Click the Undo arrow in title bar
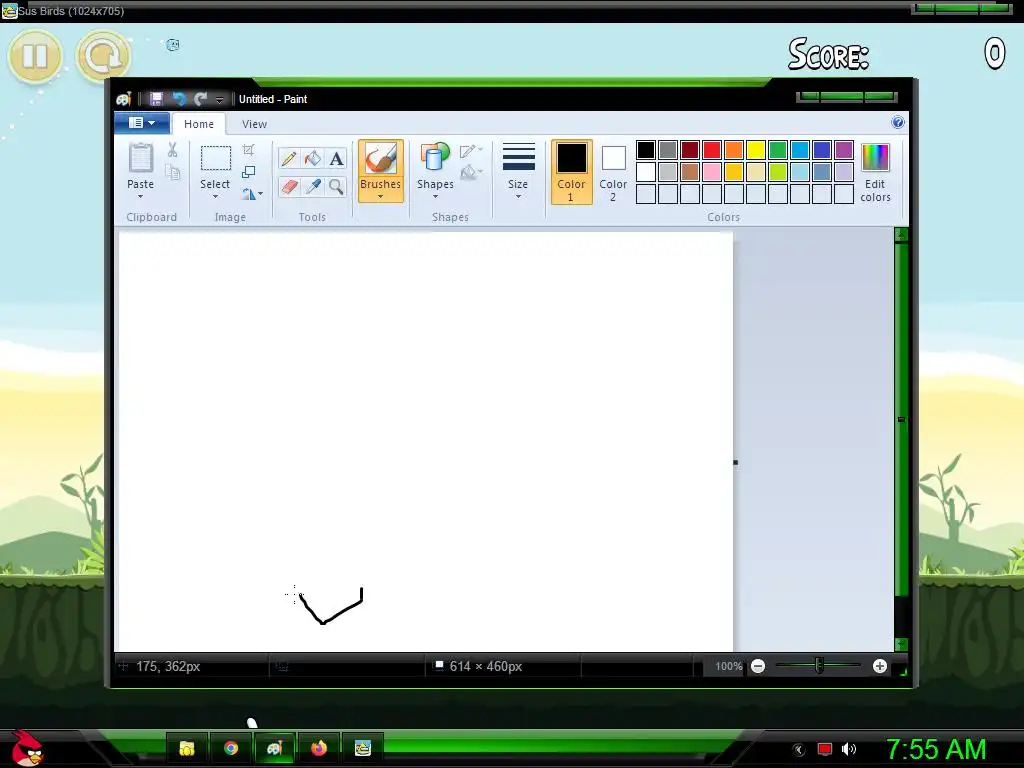Screen dimensions: 1024x768 coord(178,99)
